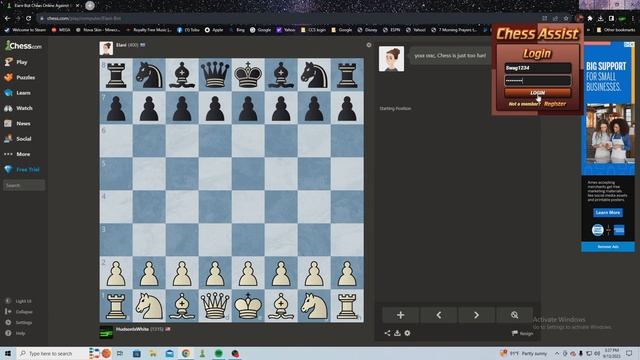
Task: Open Other bookmarks folder
Action: pos(616,30)
